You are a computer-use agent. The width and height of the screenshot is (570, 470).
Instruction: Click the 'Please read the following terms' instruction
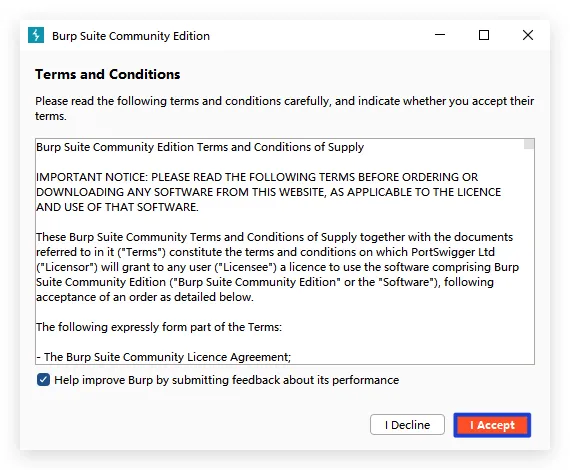pos(284,108)
